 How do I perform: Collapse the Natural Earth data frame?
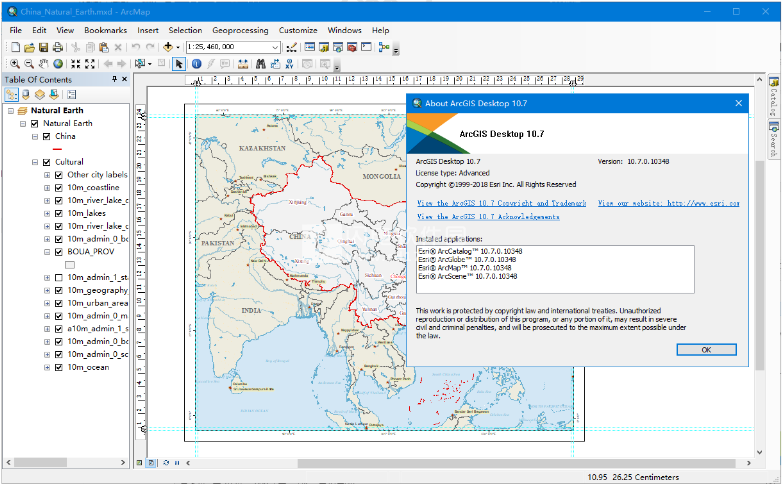pyautogui.click(x=10, y=111)
